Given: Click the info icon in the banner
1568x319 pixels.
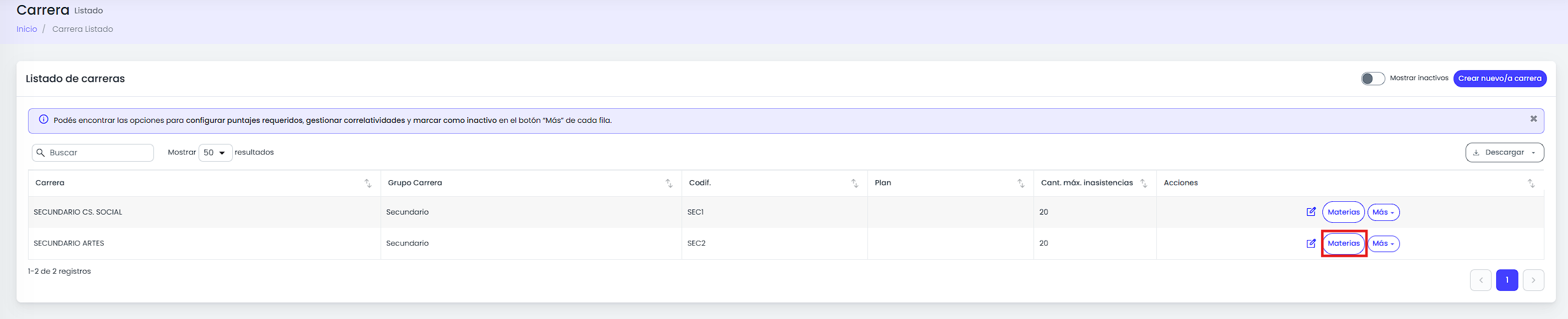Looking at the screenshot, I should (43, 120).
